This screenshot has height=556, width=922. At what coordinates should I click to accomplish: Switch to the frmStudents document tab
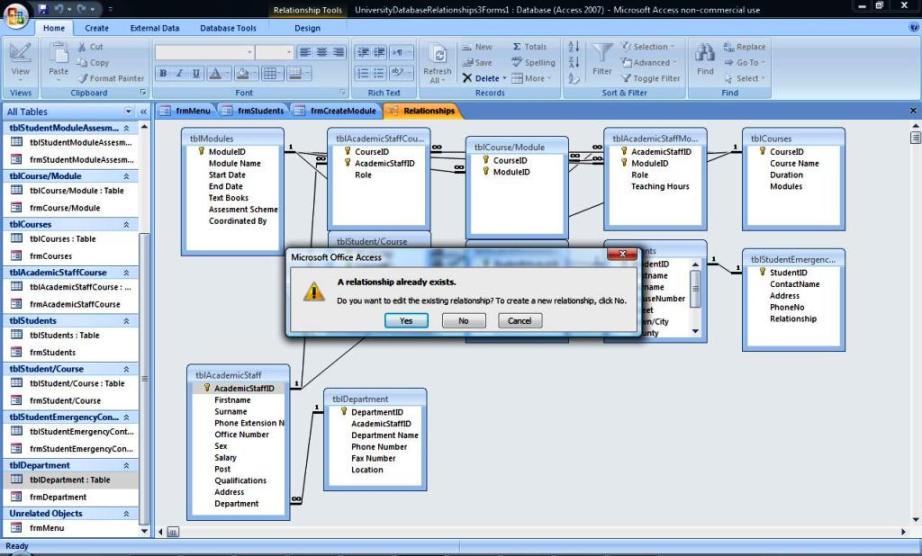coord(254,110)
